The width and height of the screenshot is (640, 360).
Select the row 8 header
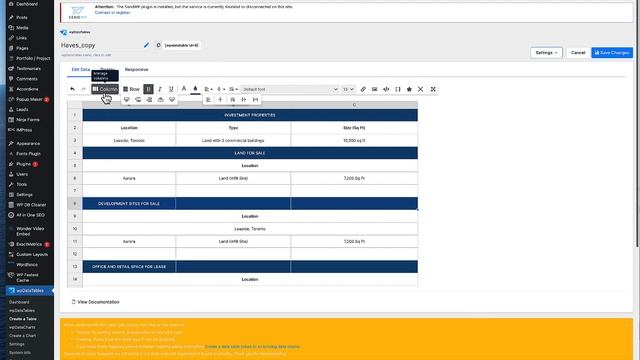pyautogui.click(x=75, y=203)
